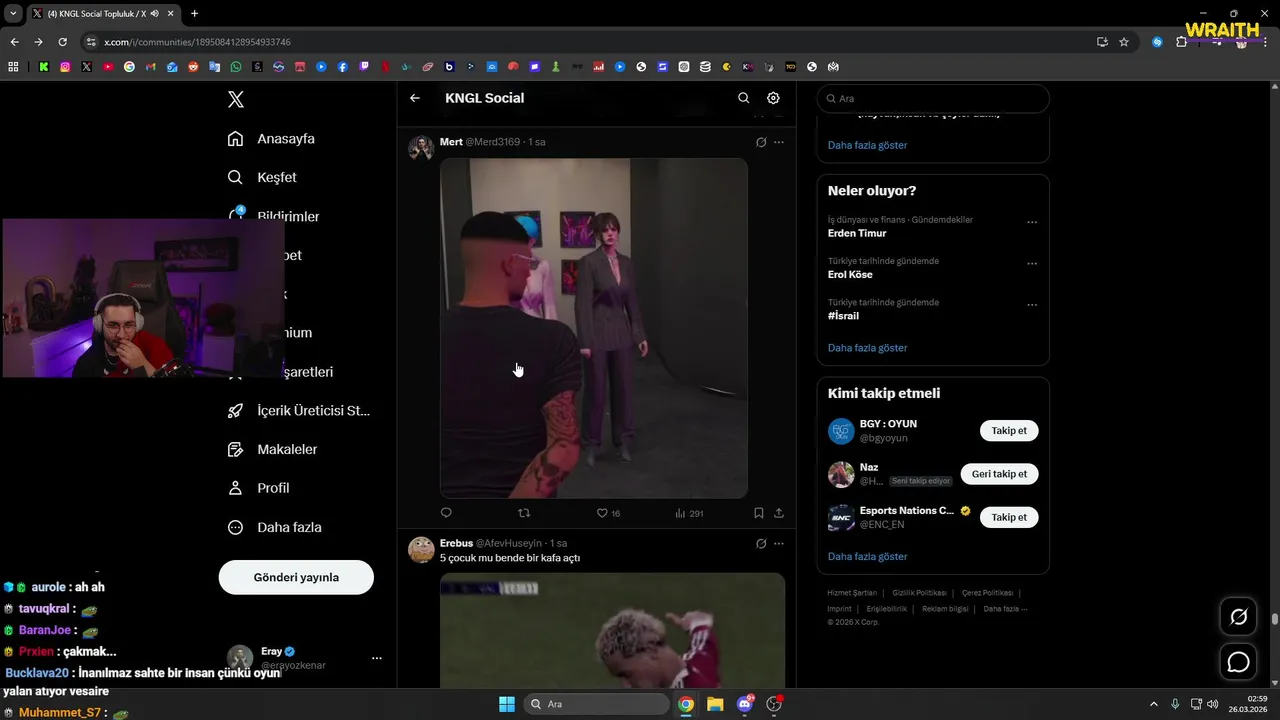Viewport: 1280px width, 720px height.
Task: Open the Windows Start menu
Action: [x=507, y=704]
